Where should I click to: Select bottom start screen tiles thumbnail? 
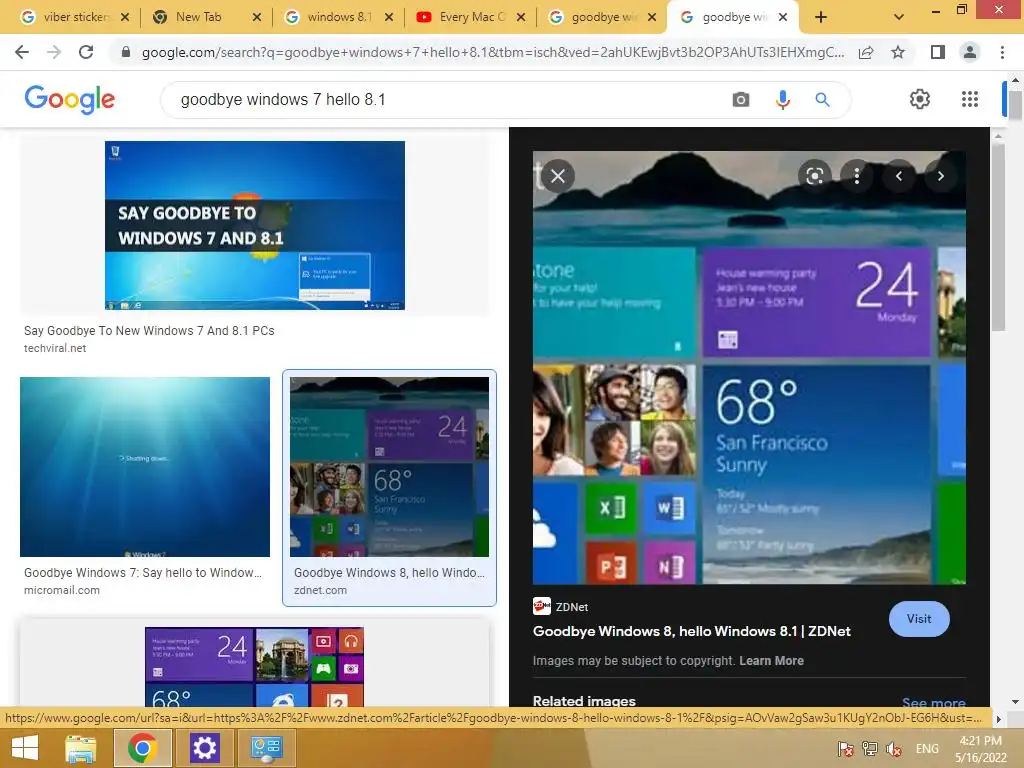point(254,667)
